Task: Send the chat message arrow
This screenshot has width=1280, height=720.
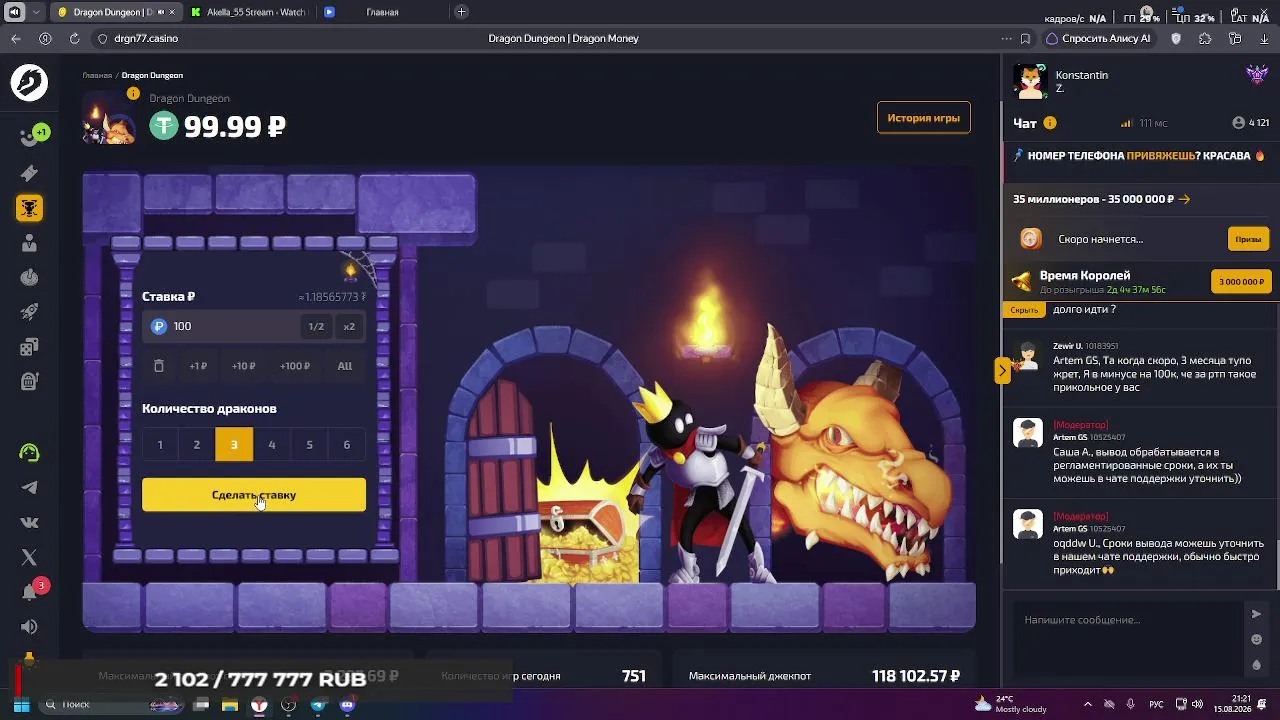Action: point(1256,614)
